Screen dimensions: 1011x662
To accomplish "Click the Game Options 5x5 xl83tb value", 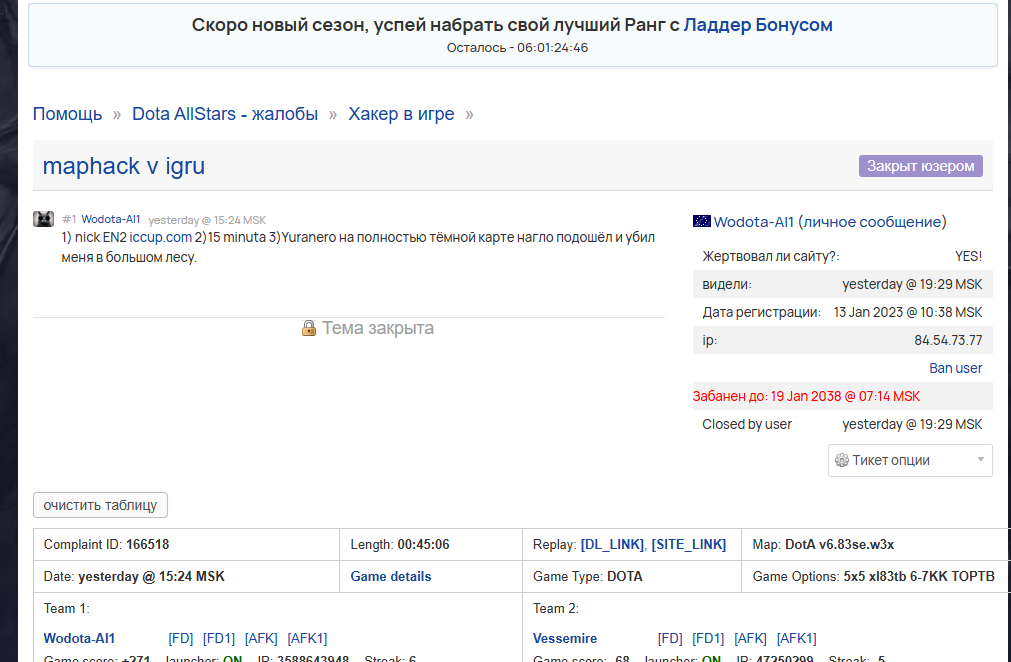I will (x=919, y=576).
